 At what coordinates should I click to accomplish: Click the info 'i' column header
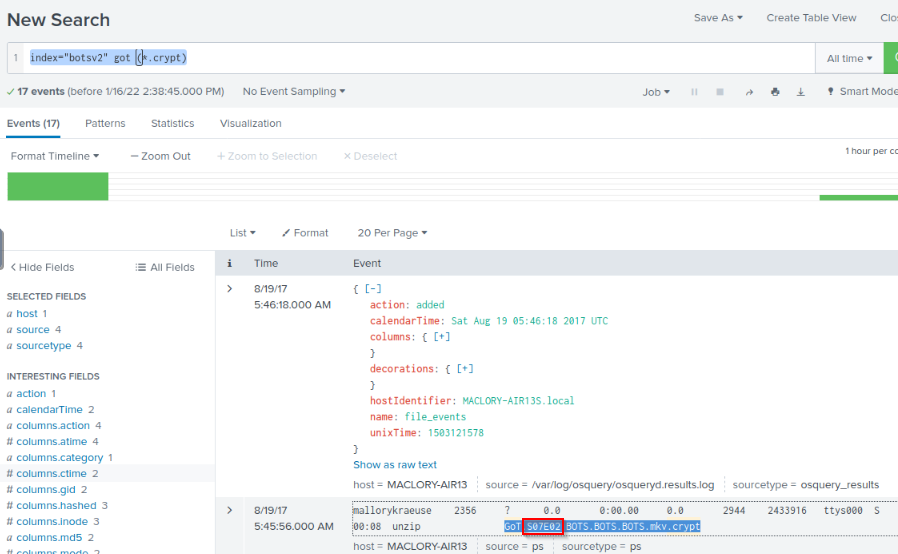coord(230,264)
